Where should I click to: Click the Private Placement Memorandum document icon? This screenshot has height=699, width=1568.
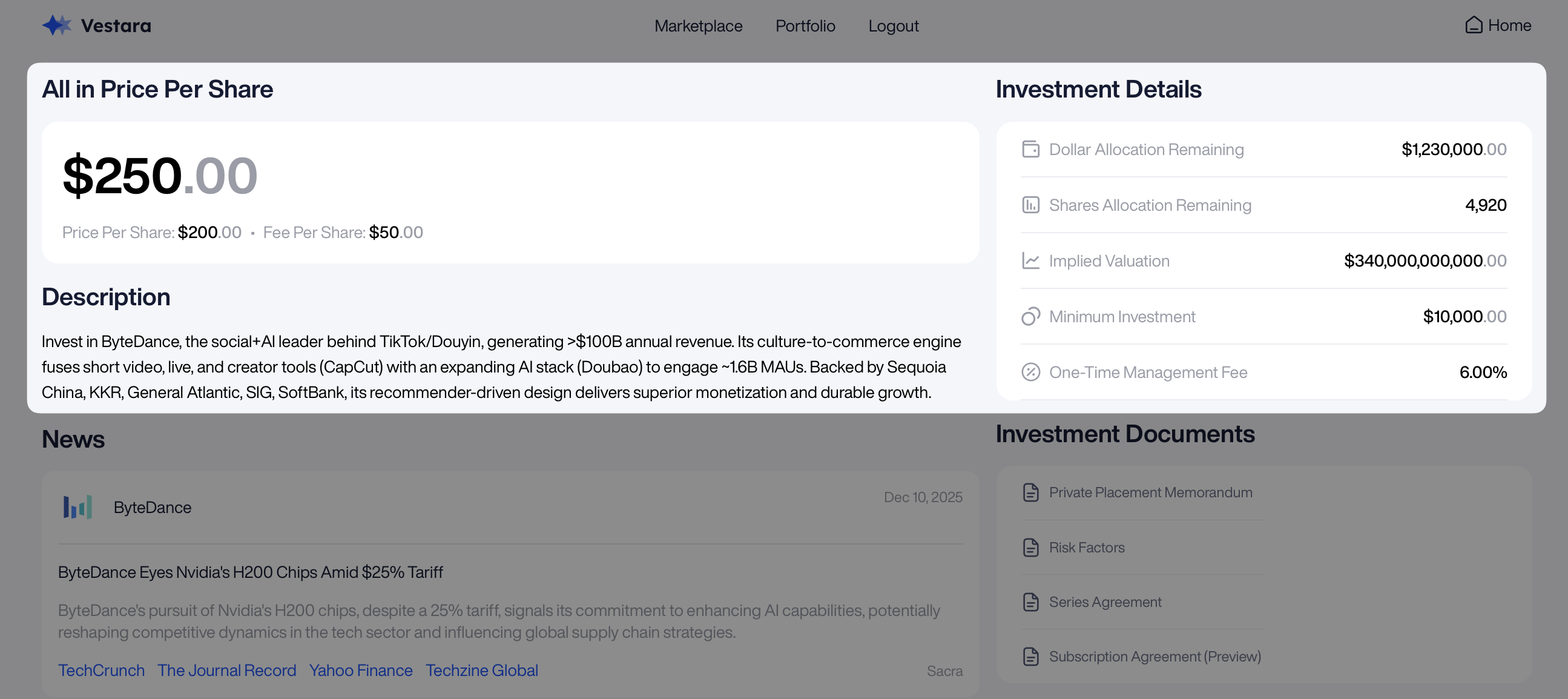click(1030, 492)
